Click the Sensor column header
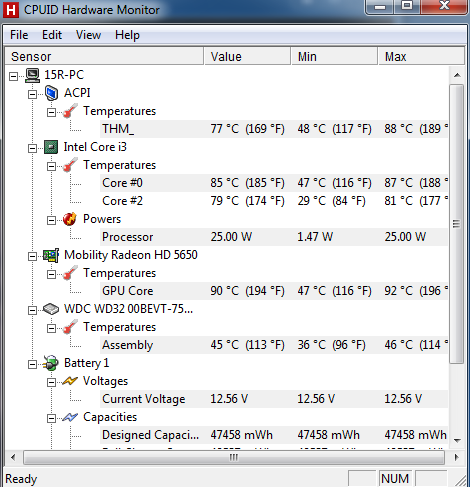This screenshot has height=487, width=470. 104,56
